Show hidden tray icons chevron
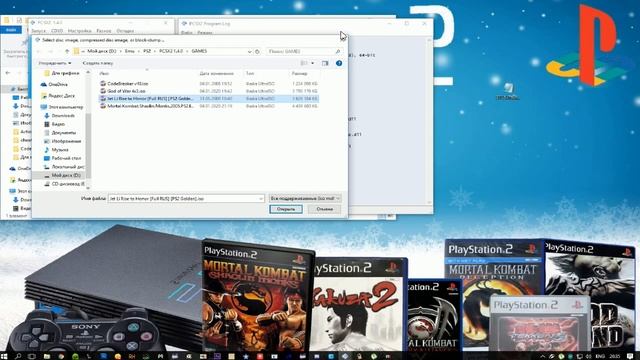Screen dimensions: 640x360 pyautogui.click(x=542, y=356)
